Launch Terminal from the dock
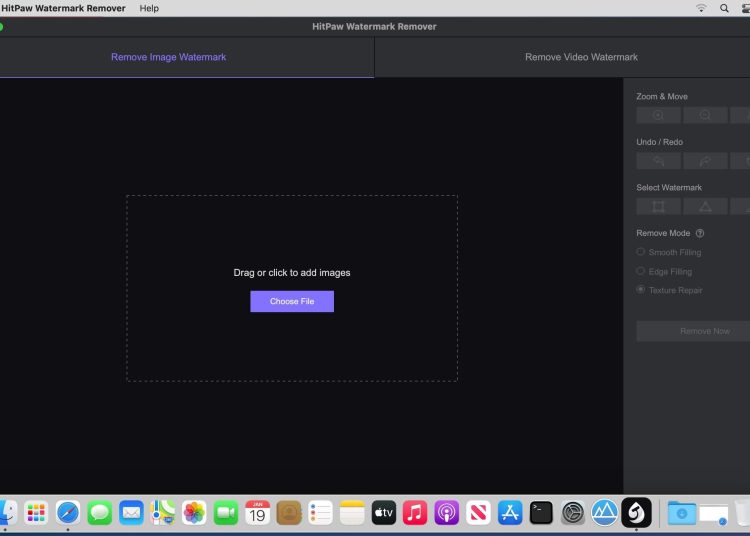The height and width of the screenshot is (536, 750). [541, 513]
